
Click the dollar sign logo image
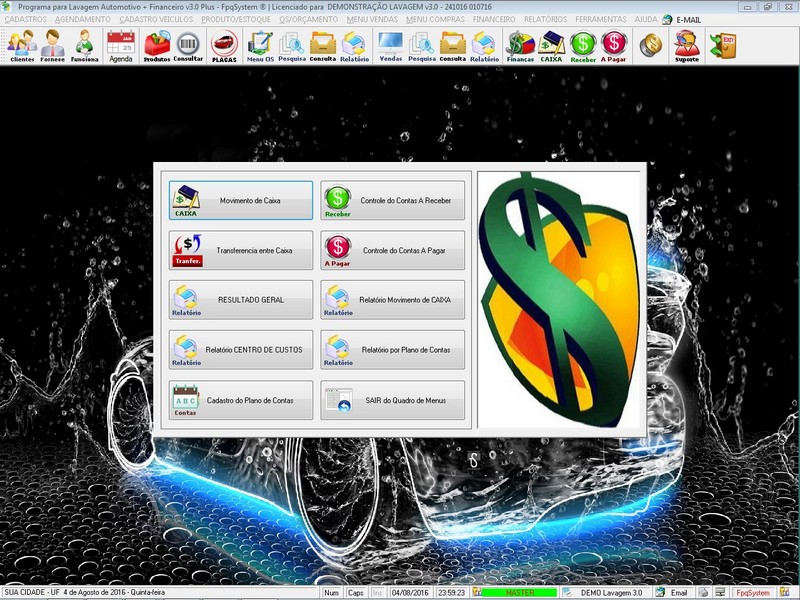coord(559,300)
